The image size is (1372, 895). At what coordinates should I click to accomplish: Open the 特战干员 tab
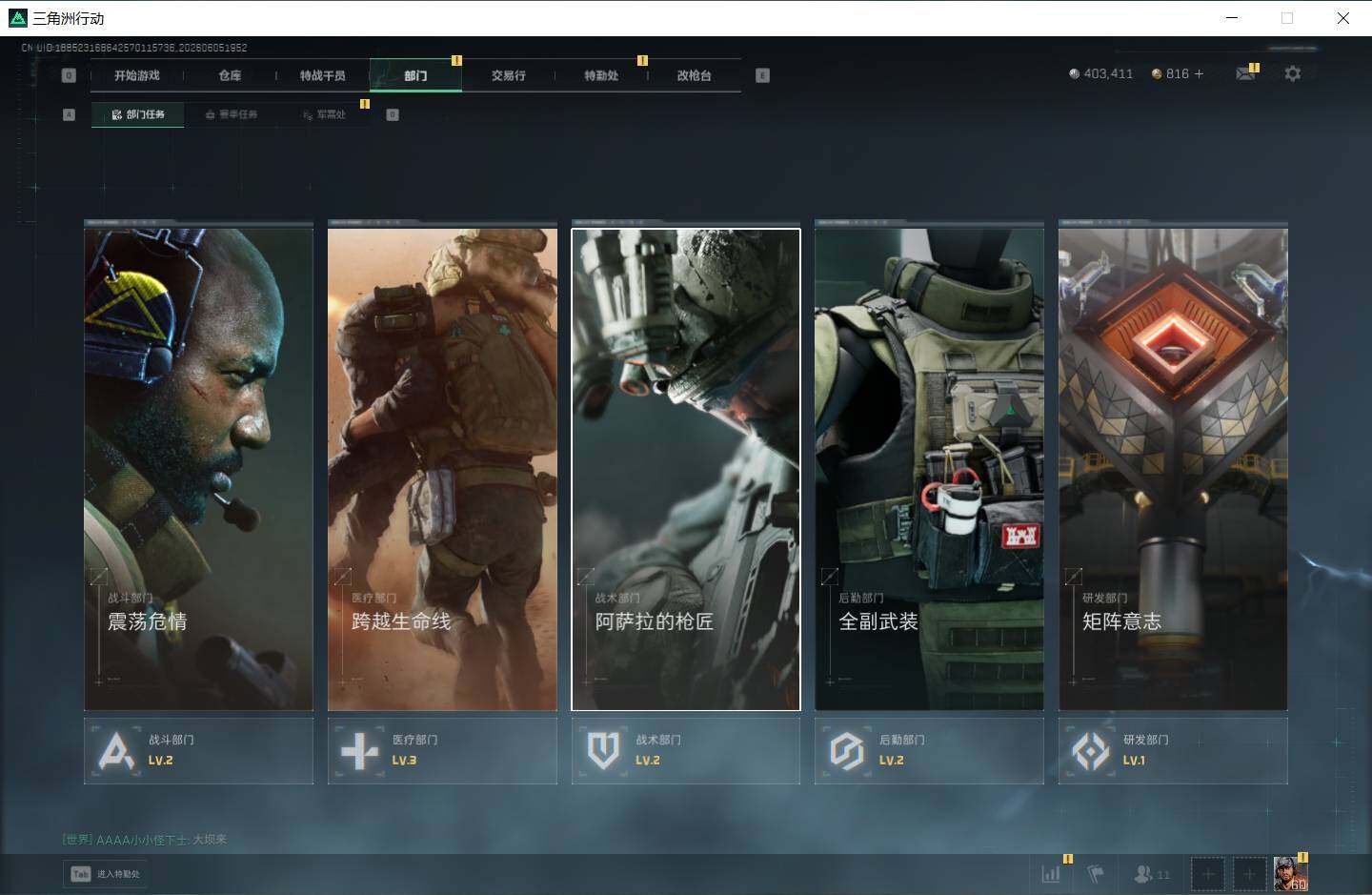[322, 75]
